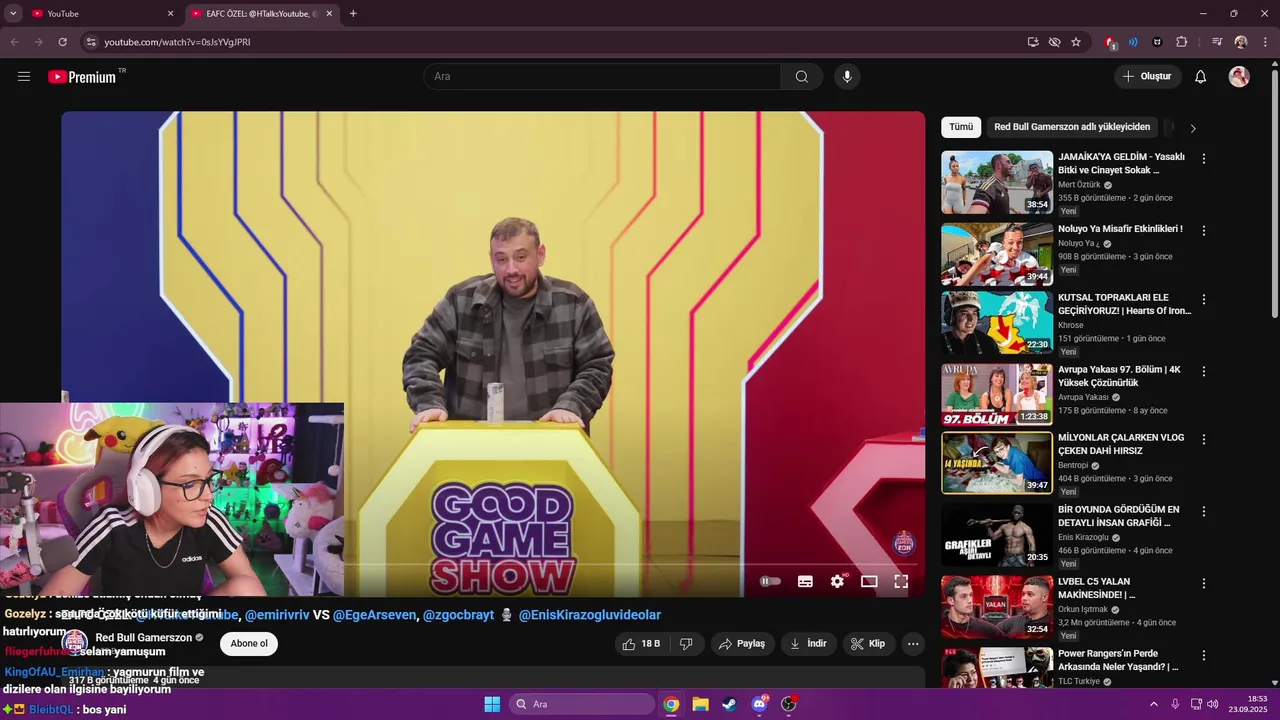Run search with the magnifier button
Image resolution: width=1280 pixels, height=720 pixels.
tap(802, 76)
